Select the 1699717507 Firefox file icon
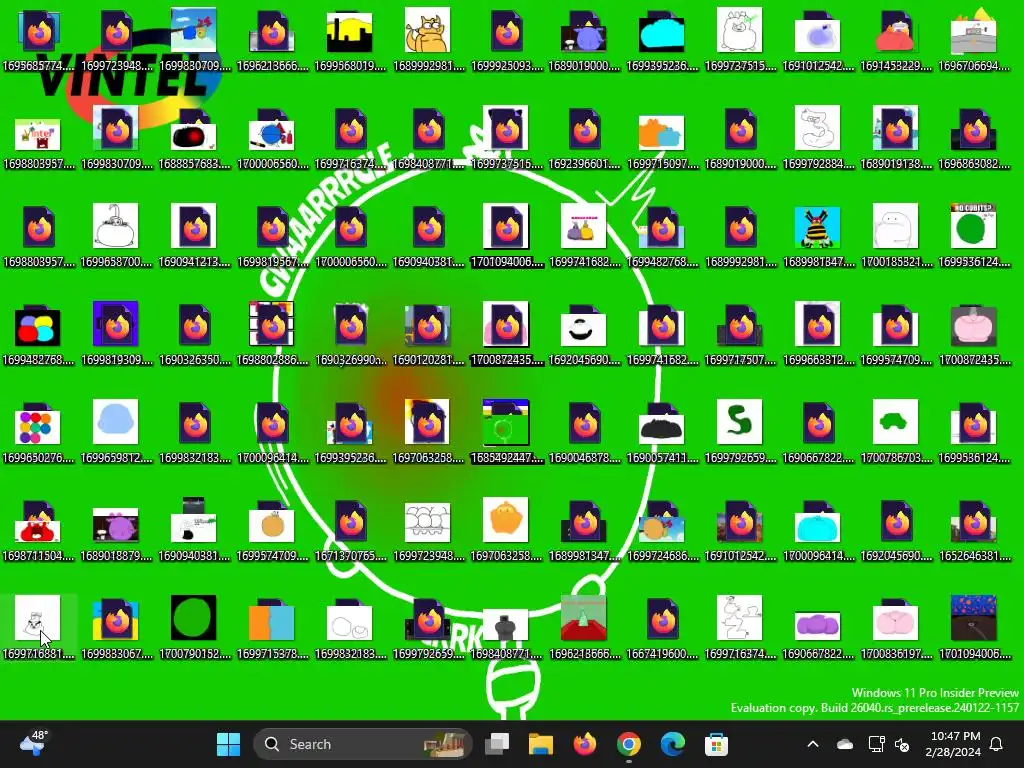The height and width of the screenshot is (768, 1024). coord(740,332)
